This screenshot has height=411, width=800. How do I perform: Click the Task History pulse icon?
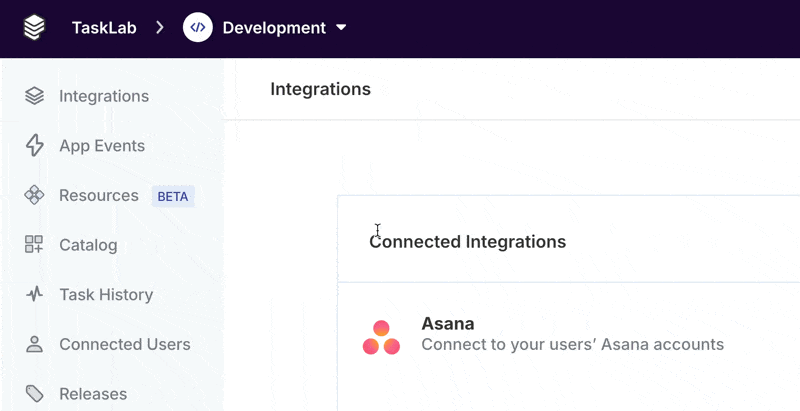coord(35,295)
